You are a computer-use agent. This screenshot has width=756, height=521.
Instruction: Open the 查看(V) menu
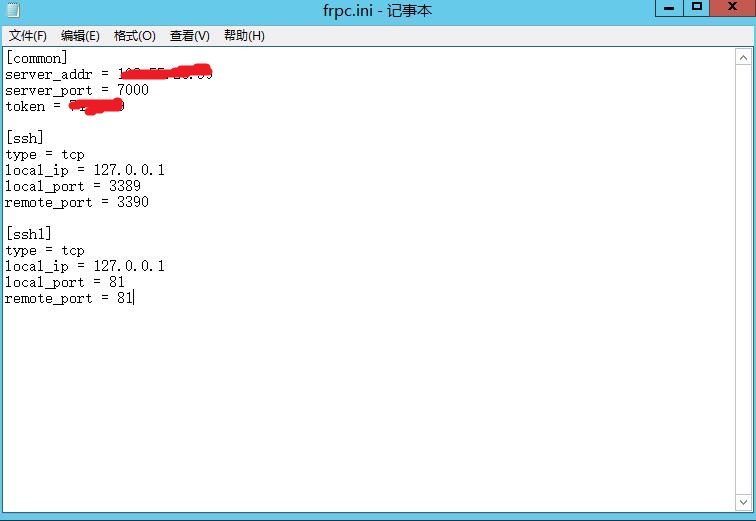click(189, 35)
